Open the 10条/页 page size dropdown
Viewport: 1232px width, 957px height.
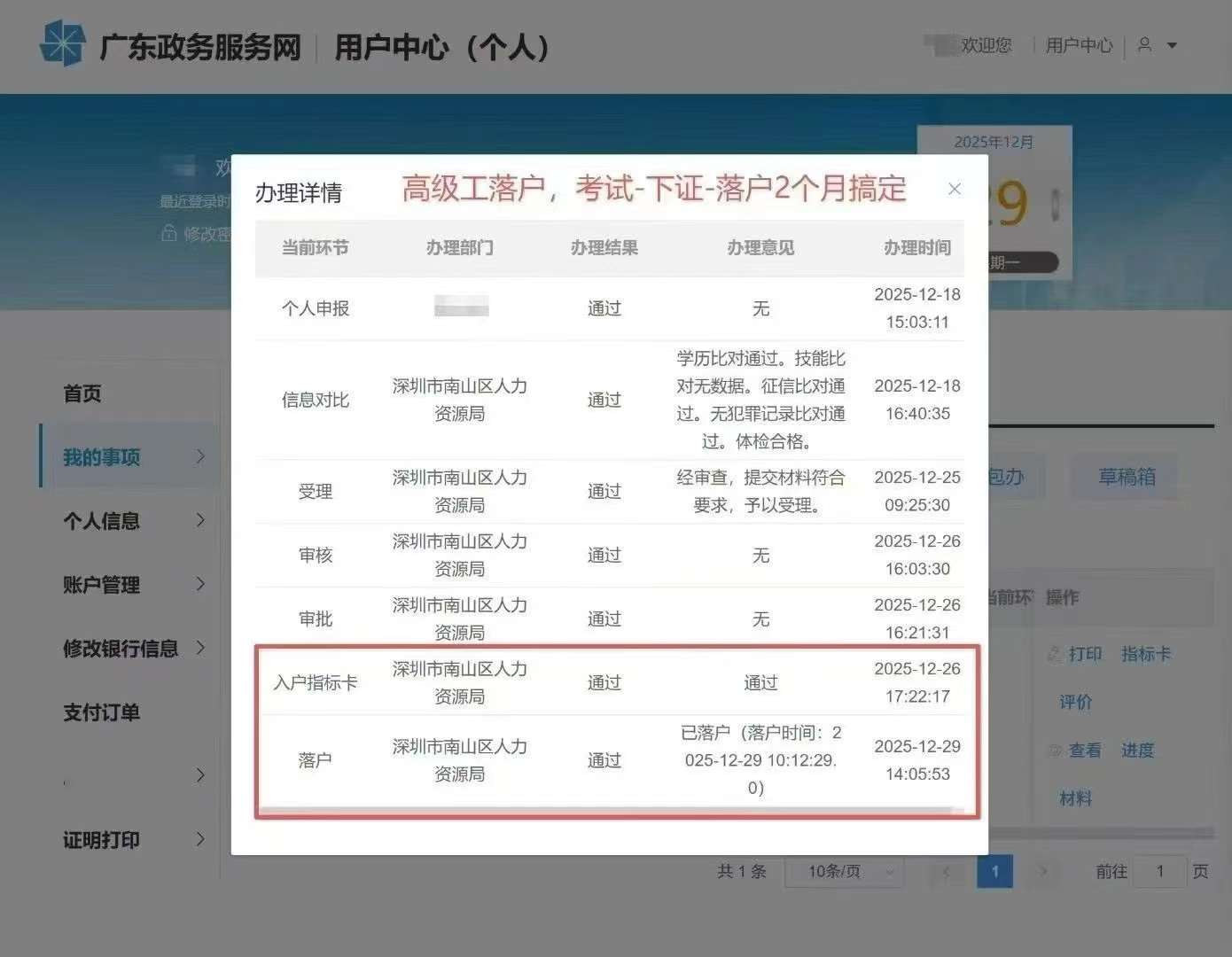click(843, 872)
